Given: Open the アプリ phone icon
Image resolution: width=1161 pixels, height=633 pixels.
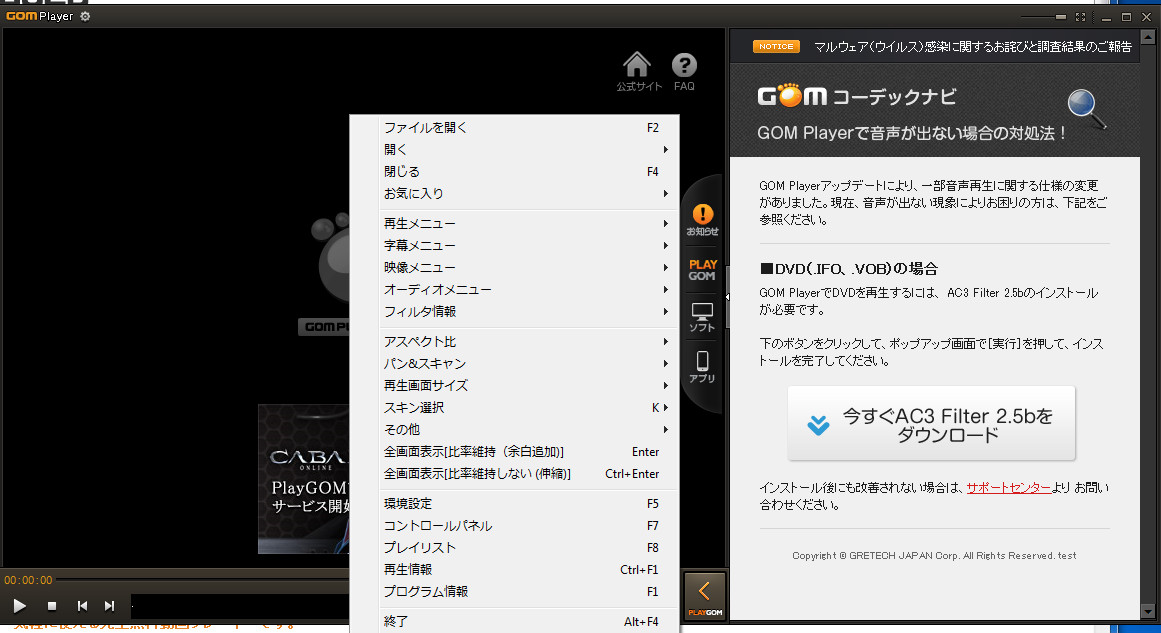Looking at the screenshot, I should (702, 366).
